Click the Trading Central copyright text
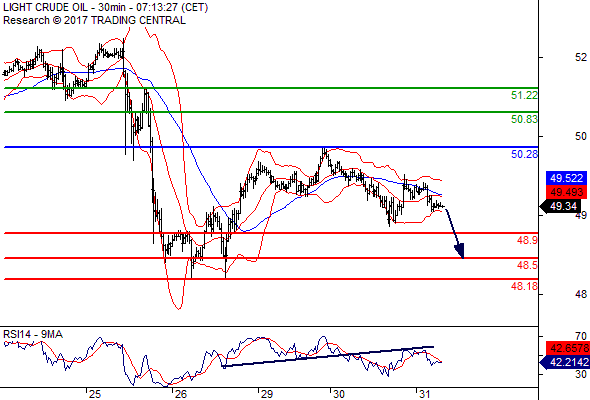 (94, 20)
